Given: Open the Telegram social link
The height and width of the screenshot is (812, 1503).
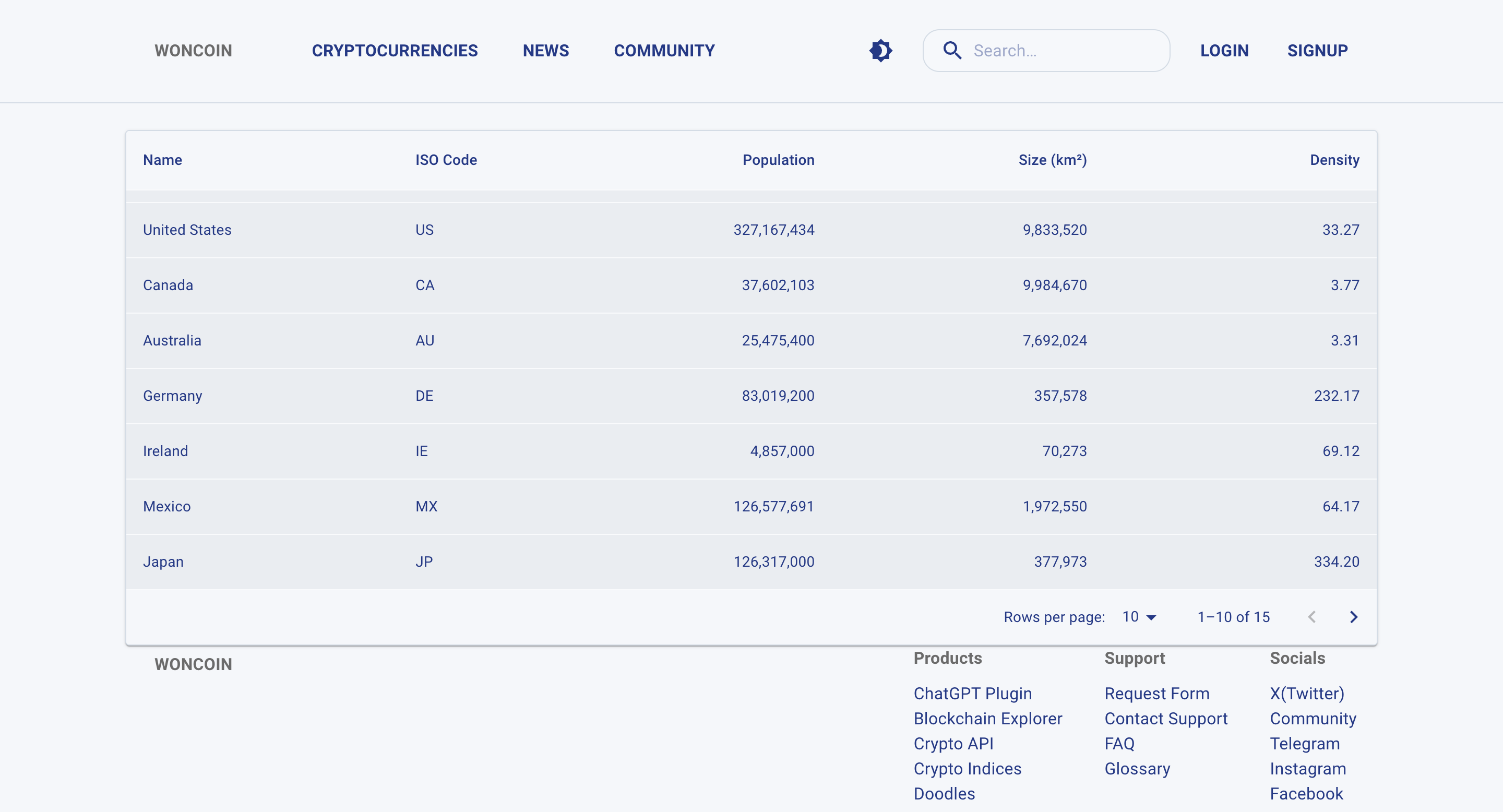Looking at the screenshot, I should [x=1304, y=744].
